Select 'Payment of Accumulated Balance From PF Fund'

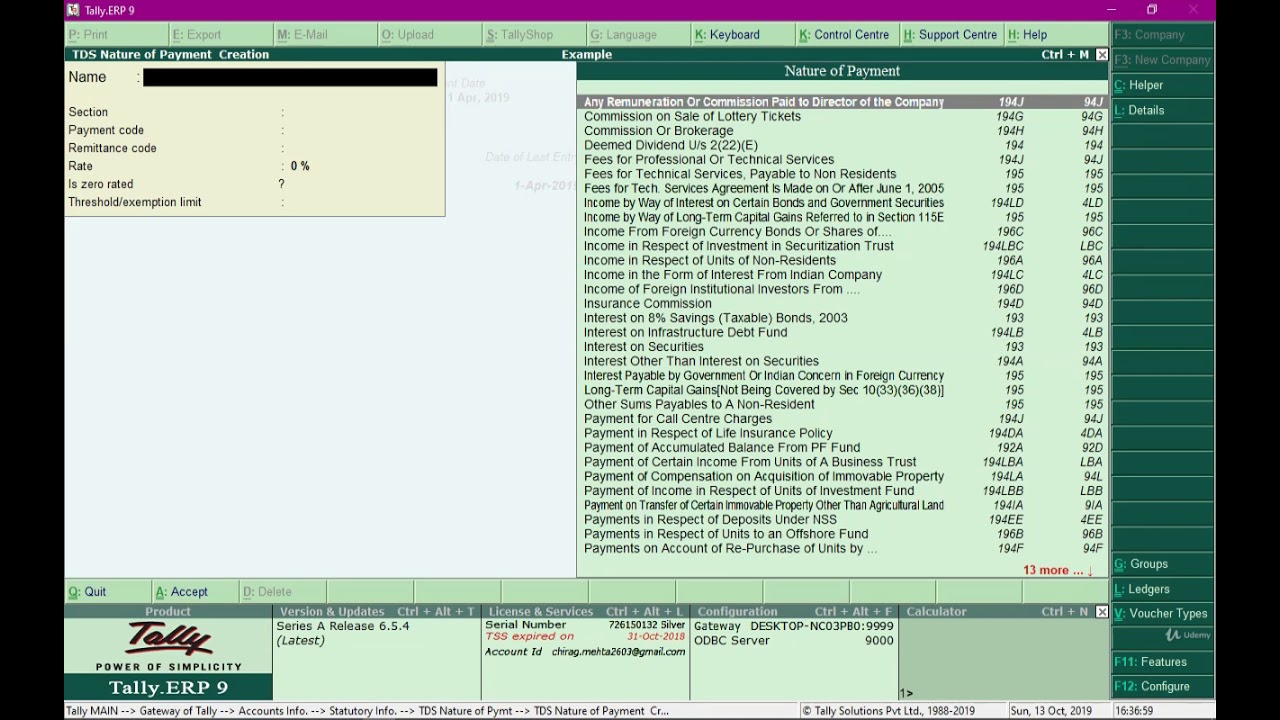tap(843, 448)
